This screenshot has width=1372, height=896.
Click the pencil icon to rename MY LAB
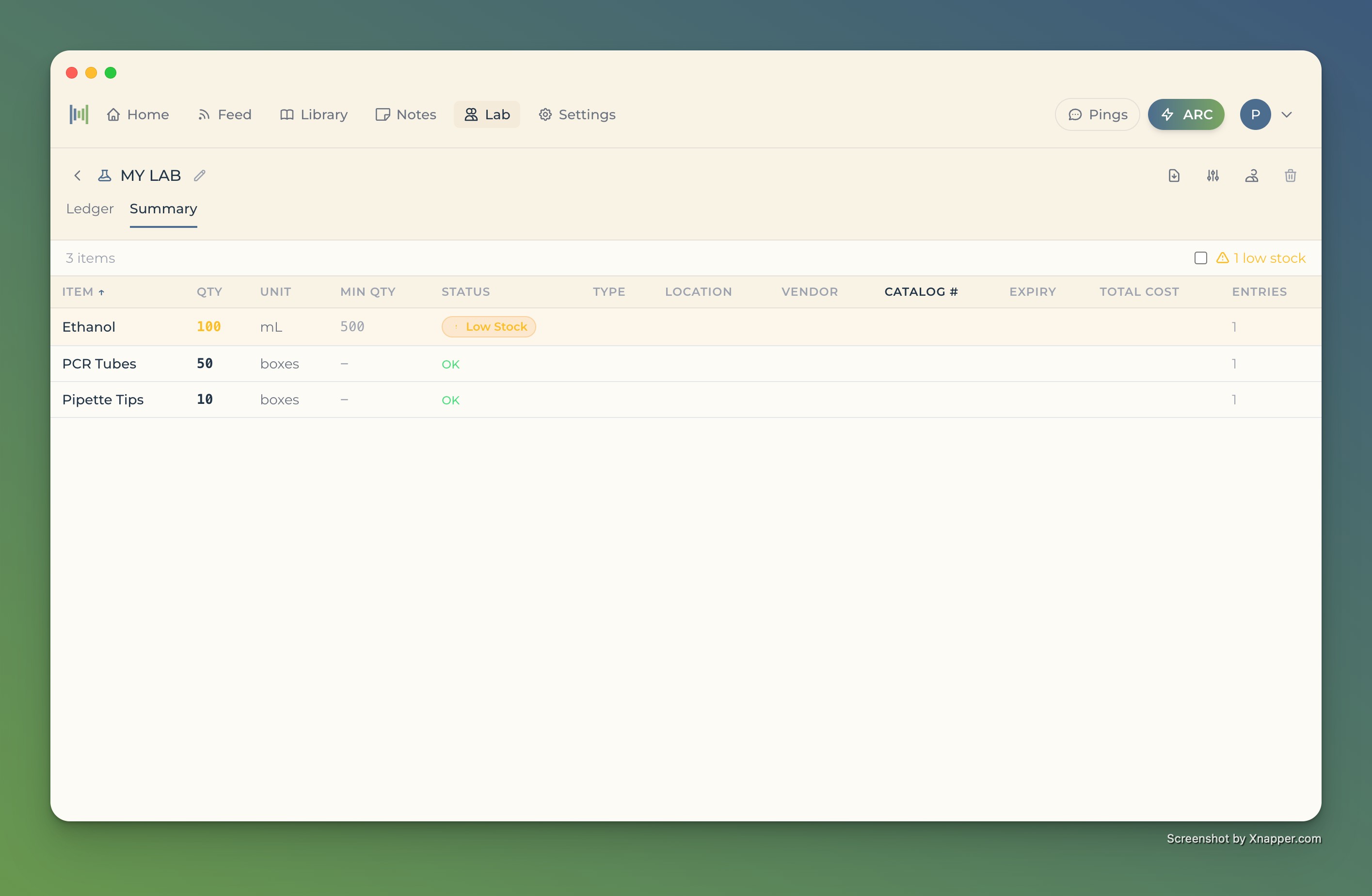tap(199, 176)
